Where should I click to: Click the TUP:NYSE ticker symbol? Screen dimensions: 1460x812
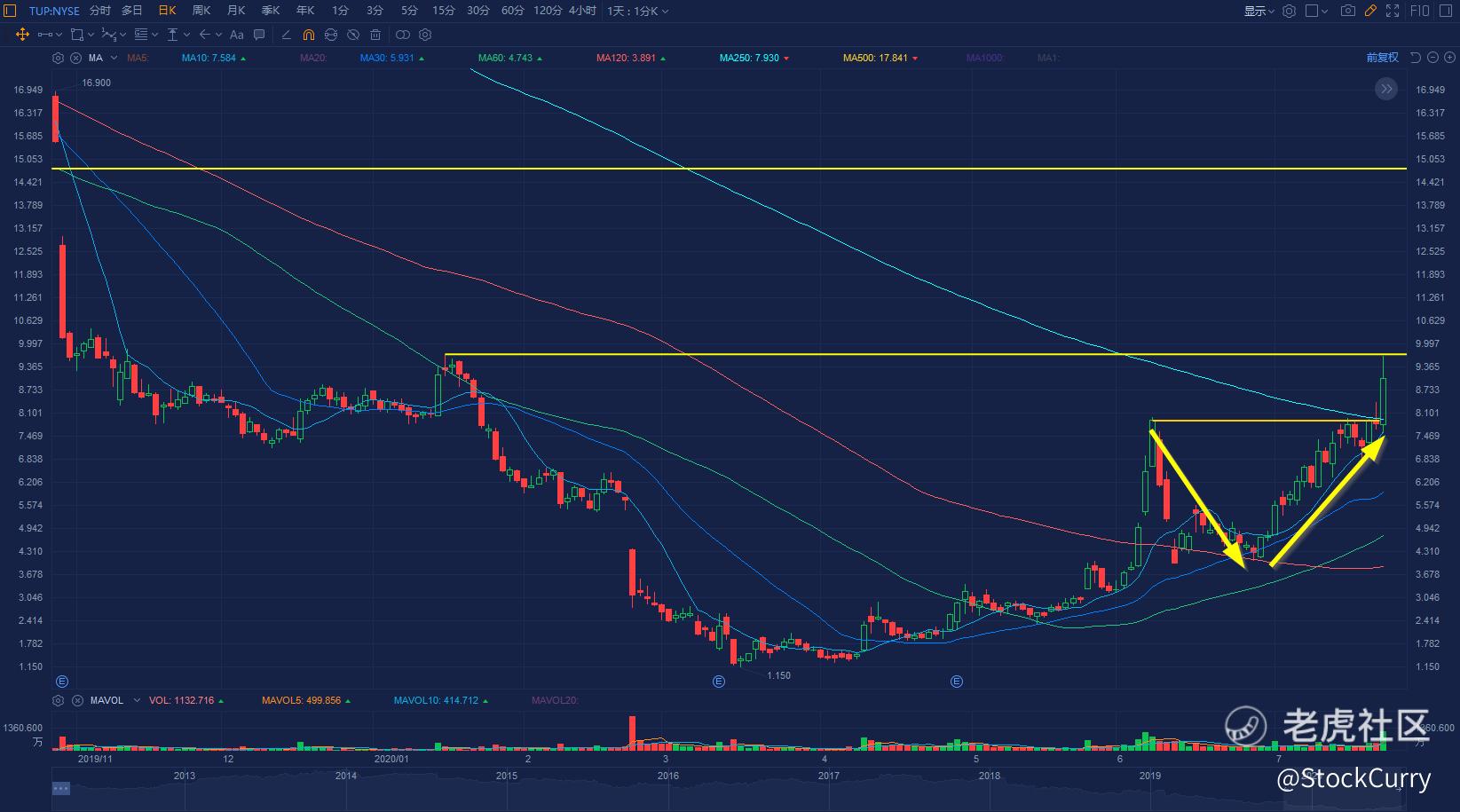pyautogui.click(x=54, y=11)
